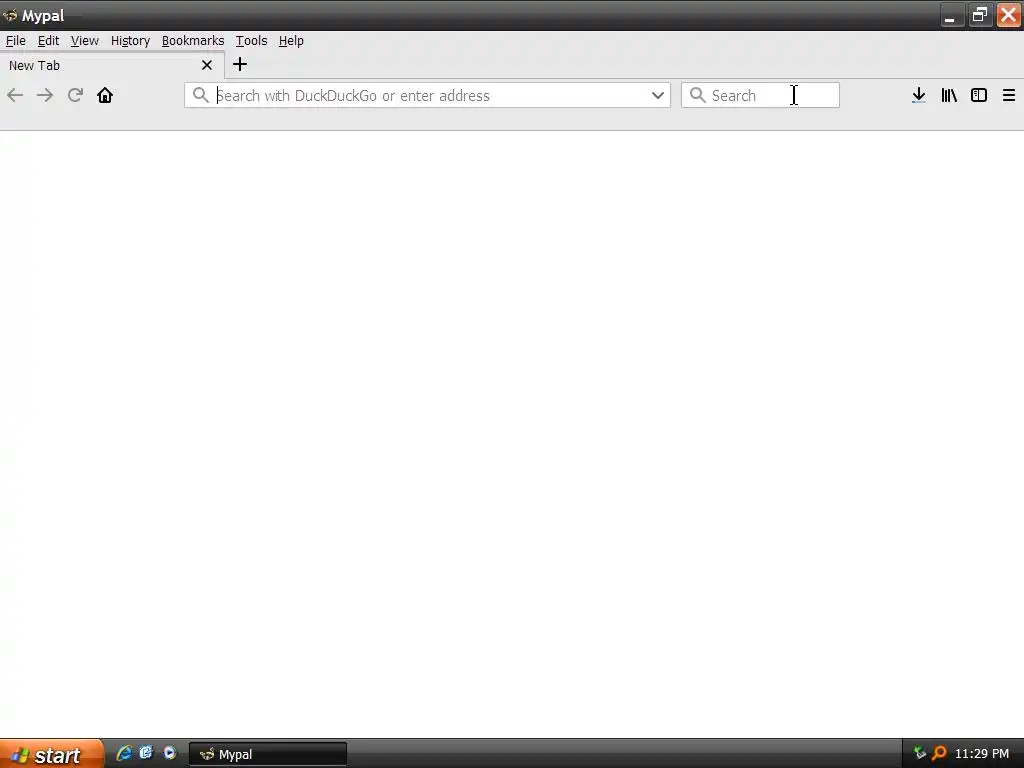The height and width of the screenshot is (768, 1024).
Task: Open the Bookmarks menu
Action: point(193,40)
